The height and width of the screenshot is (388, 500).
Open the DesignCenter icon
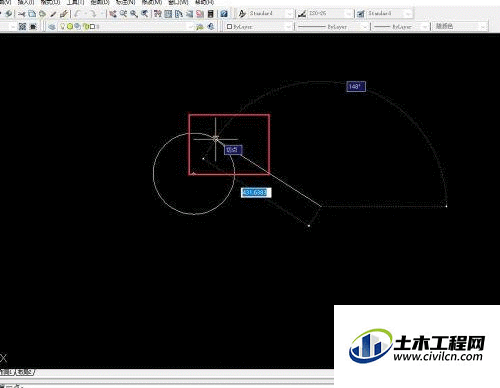[x=169, y=14]
